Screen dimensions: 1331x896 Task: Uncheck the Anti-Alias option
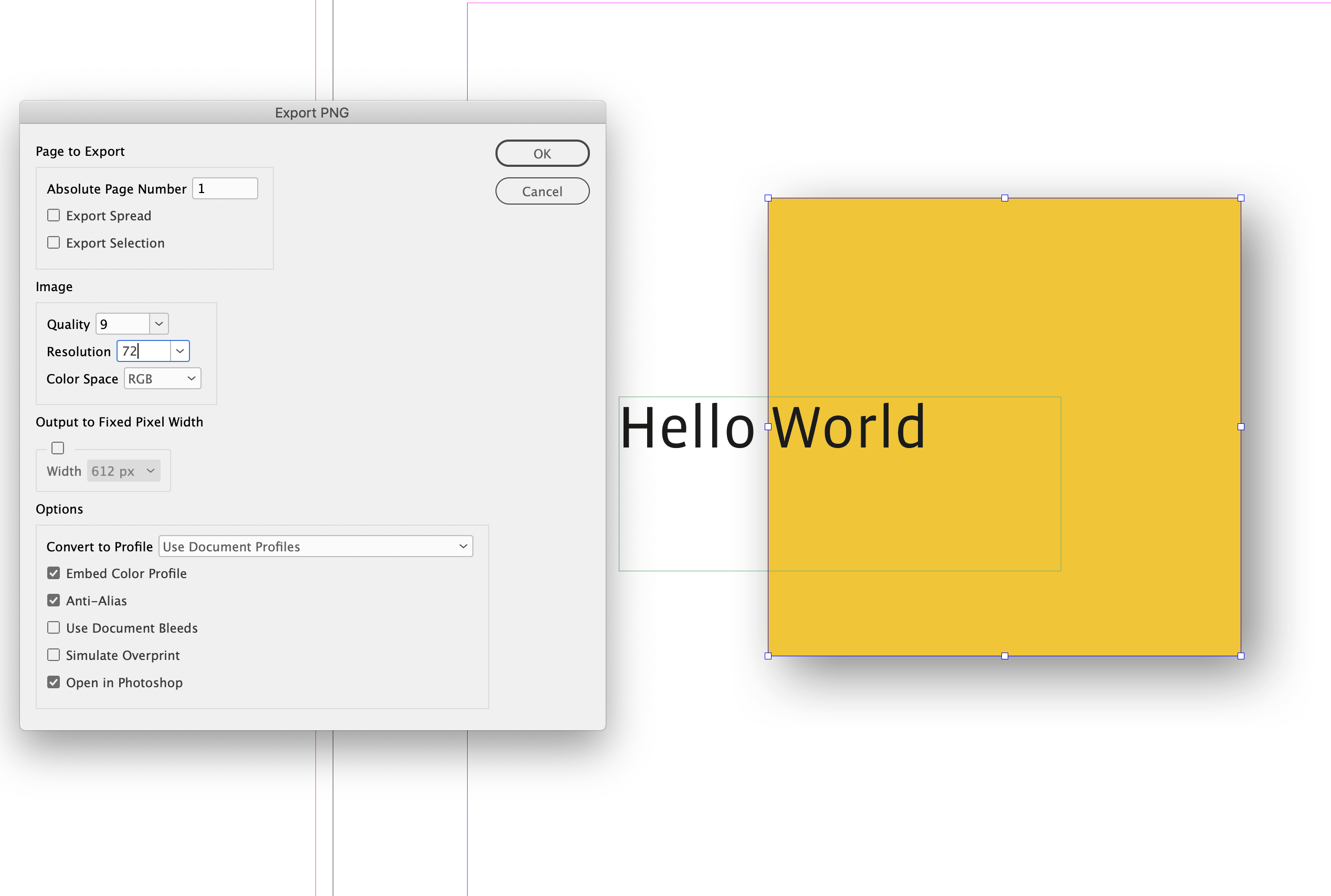coord(53,600)
